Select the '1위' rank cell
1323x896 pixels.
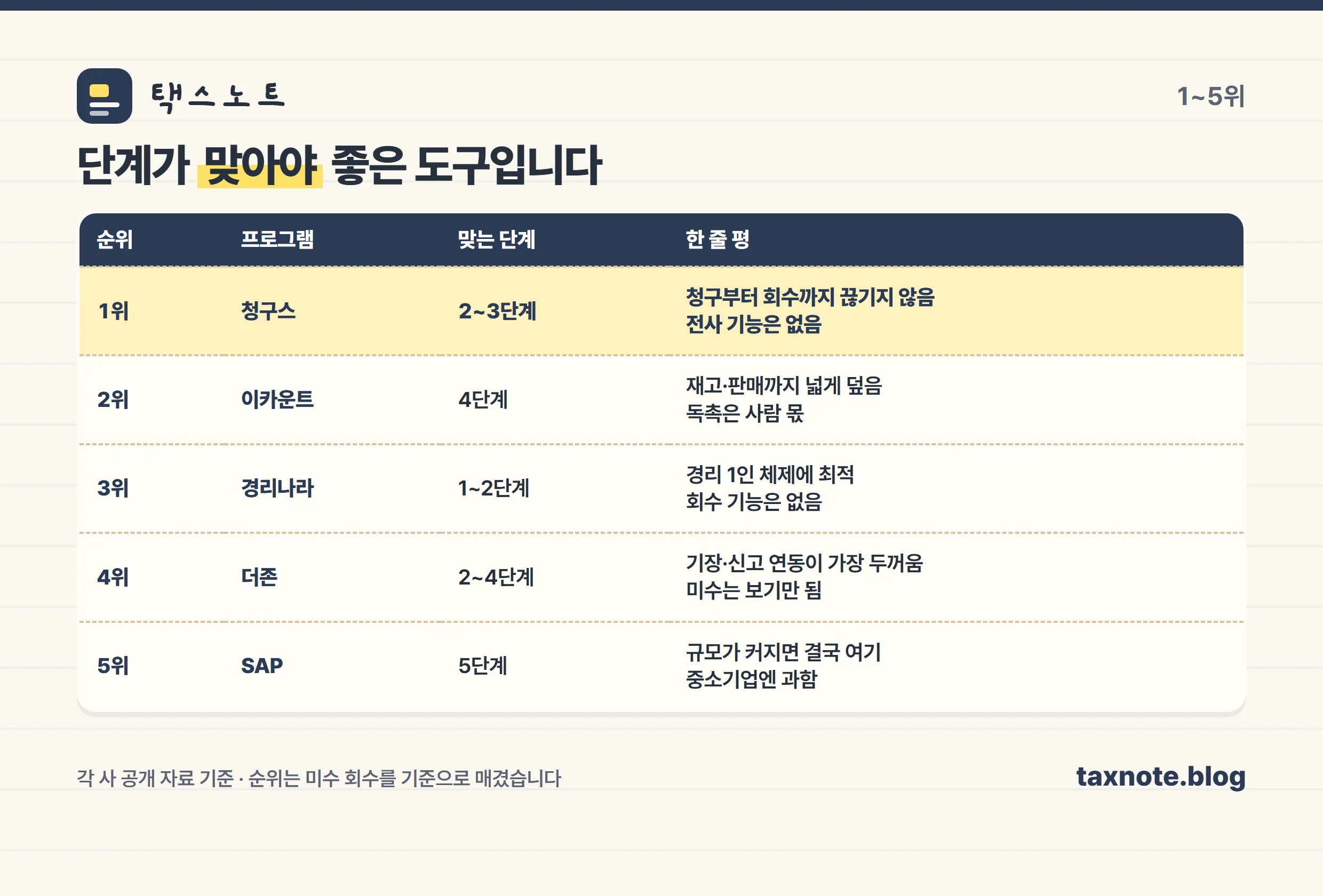113,311
